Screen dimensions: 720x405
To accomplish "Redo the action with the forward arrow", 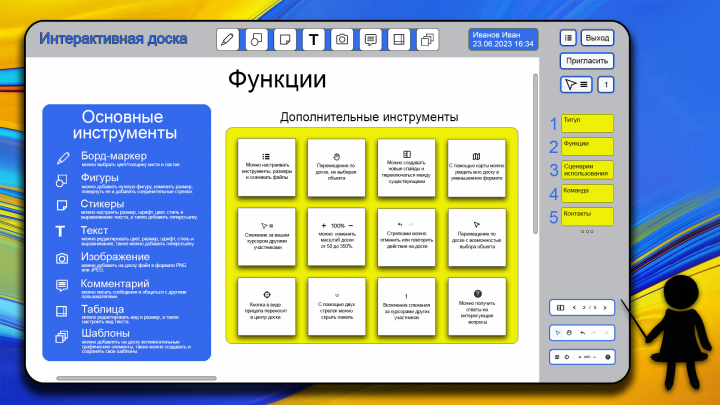I will click(x=594, y=333).
